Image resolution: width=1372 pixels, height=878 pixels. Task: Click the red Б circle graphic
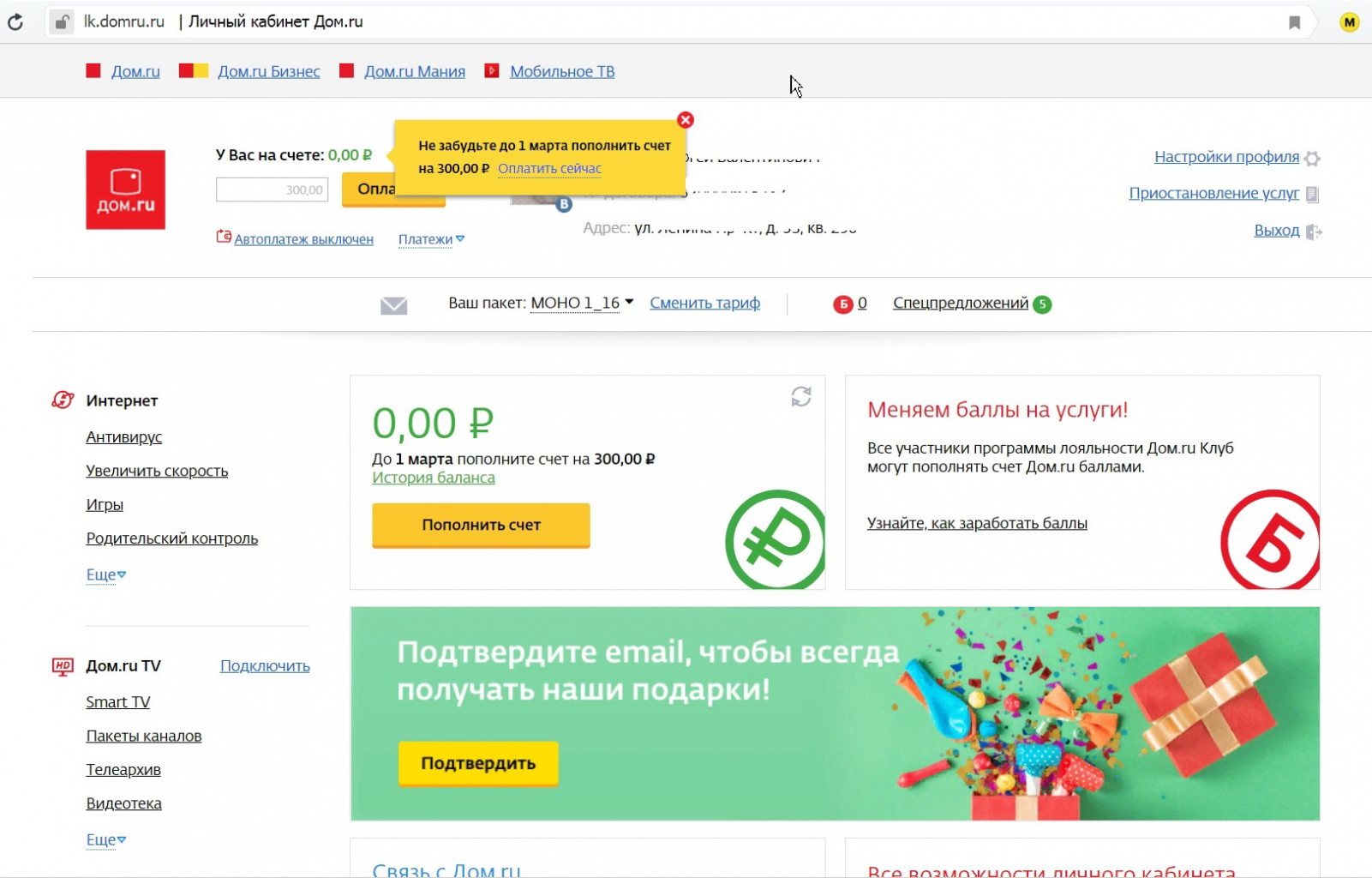pyautogui.click(x=1270, y=539)
